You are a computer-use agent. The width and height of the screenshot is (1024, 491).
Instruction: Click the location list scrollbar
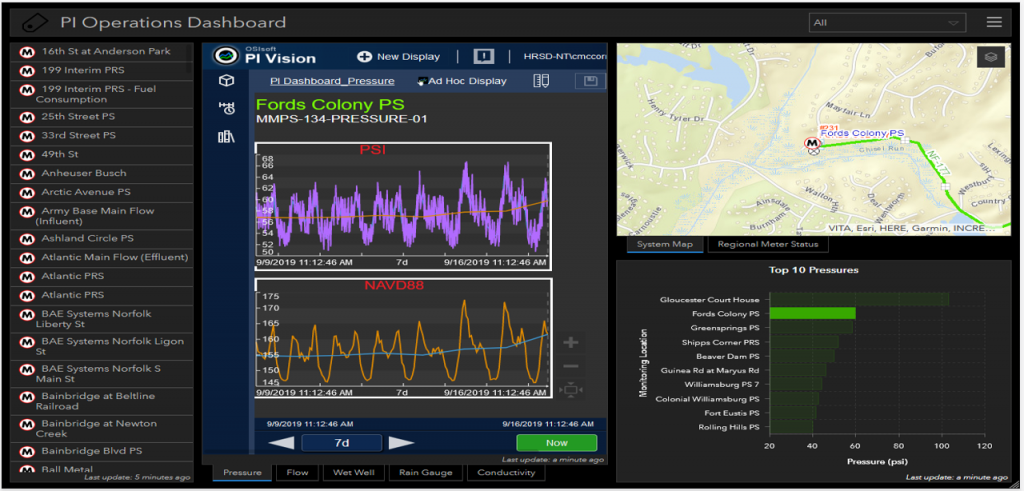click(x=189, y=59)
